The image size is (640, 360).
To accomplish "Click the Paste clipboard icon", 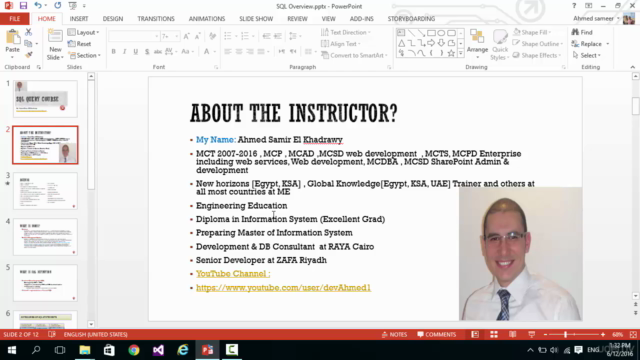I will pos(13,37).
